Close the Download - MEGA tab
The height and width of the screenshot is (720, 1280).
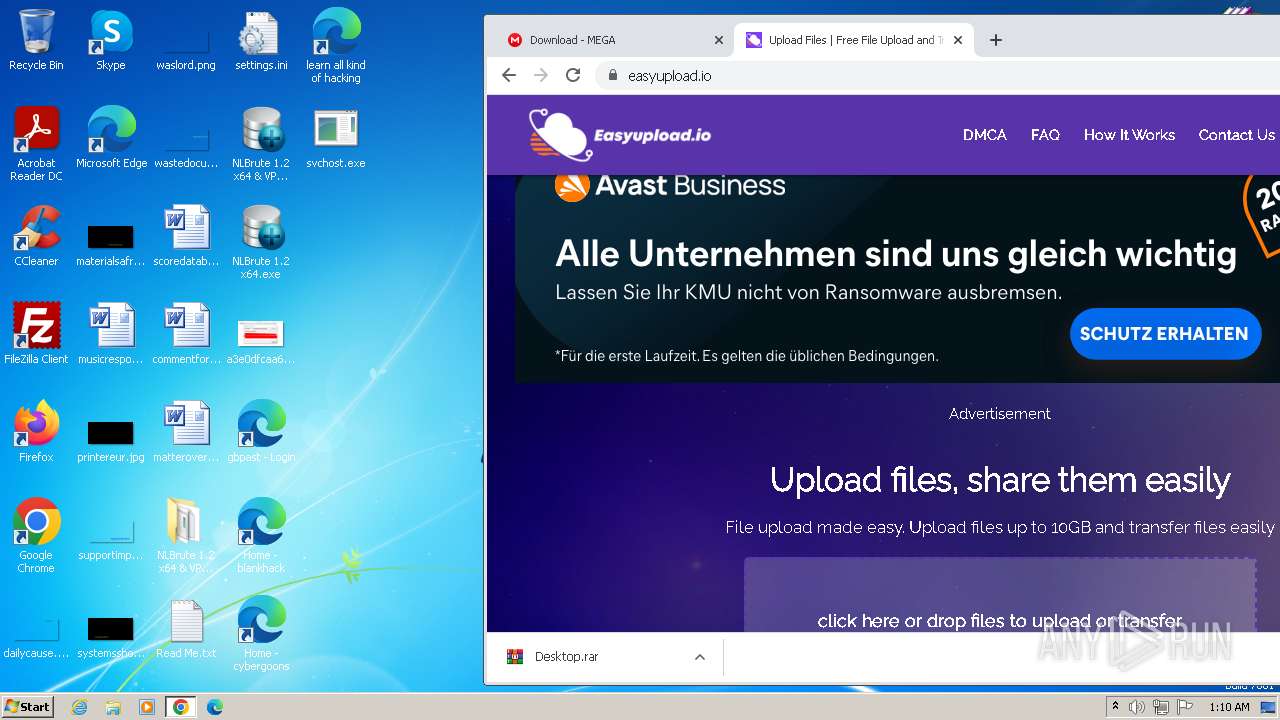click(x=718, y=40)
